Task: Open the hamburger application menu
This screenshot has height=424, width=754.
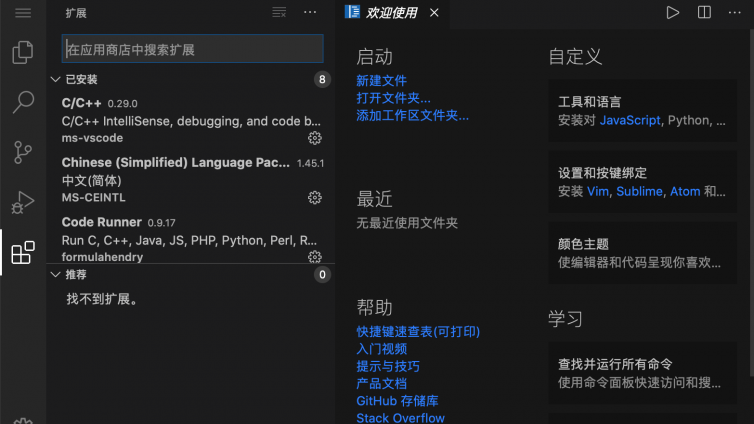Action: coord(23,12)
